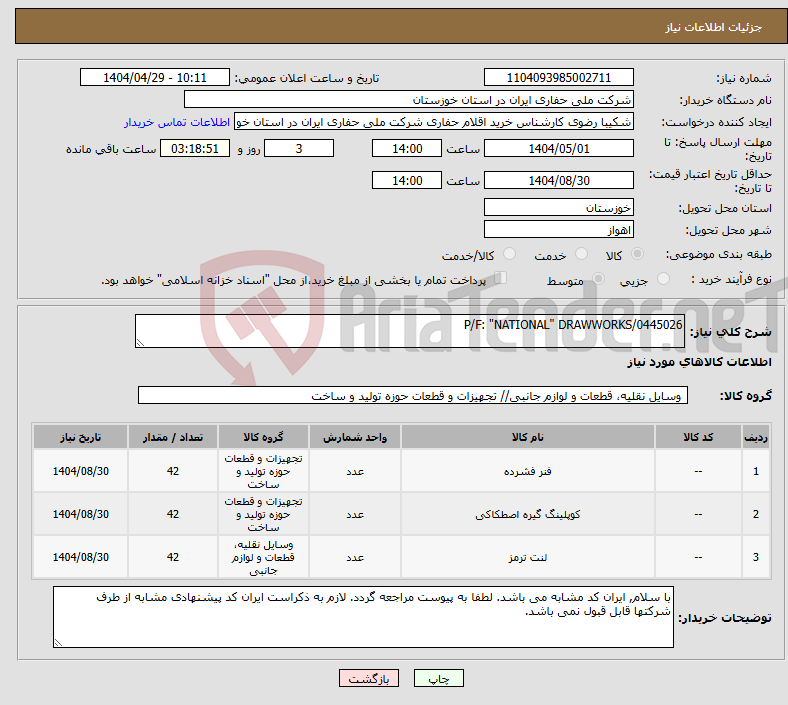
Task: Click the کد کالا column header
Action: [698, 437]
